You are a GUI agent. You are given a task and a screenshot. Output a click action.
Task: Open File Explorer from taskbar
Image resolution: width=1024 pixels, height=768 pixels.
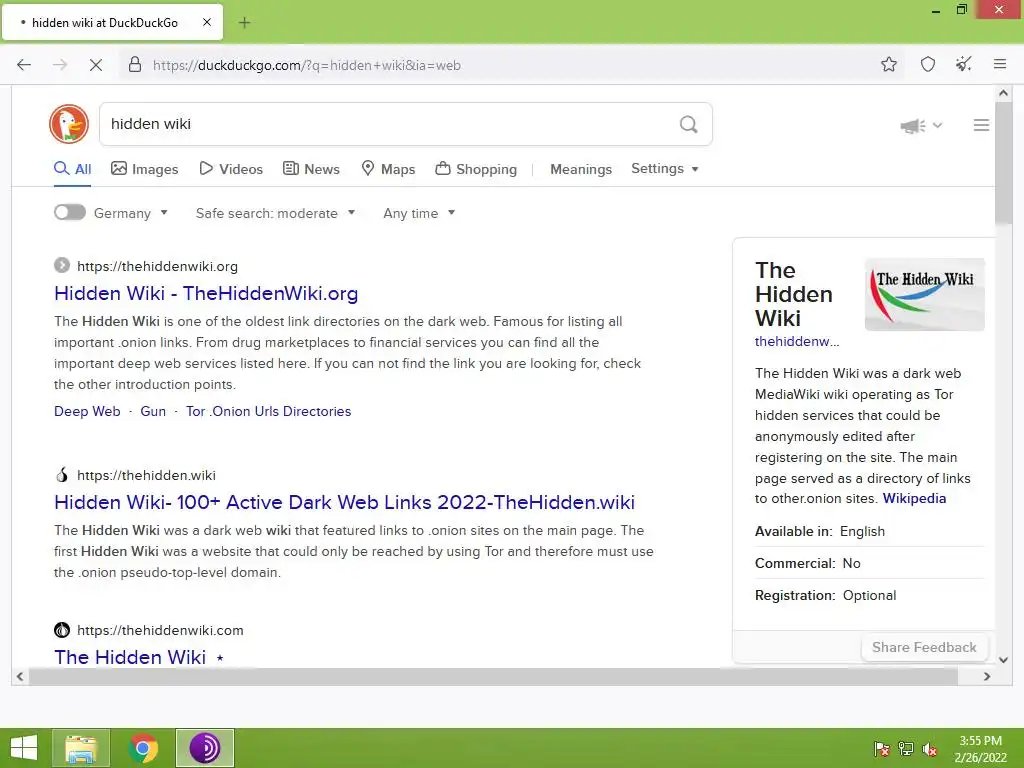(81, 748)
